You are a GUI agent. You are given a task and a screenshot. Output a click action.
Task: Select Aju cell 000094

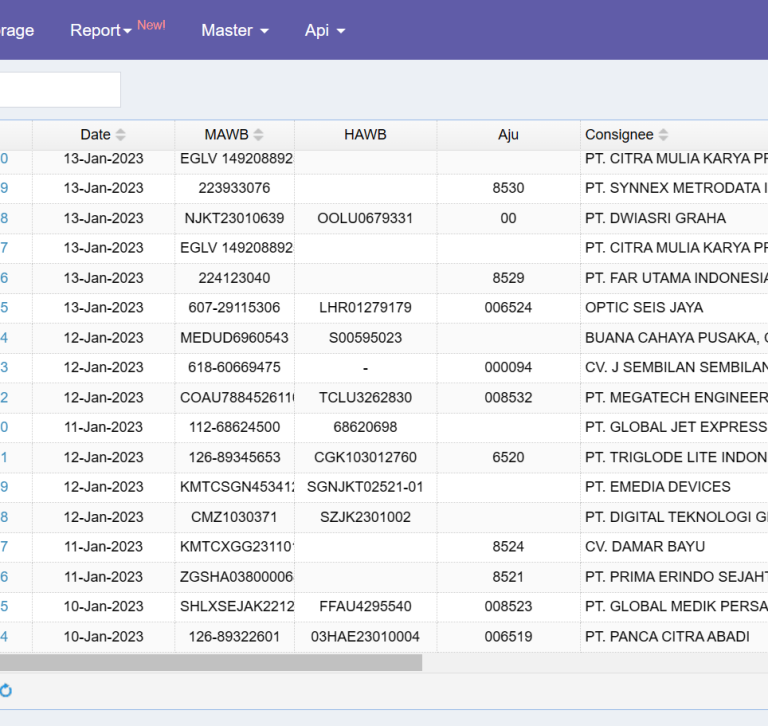click(x=508, y=367)
